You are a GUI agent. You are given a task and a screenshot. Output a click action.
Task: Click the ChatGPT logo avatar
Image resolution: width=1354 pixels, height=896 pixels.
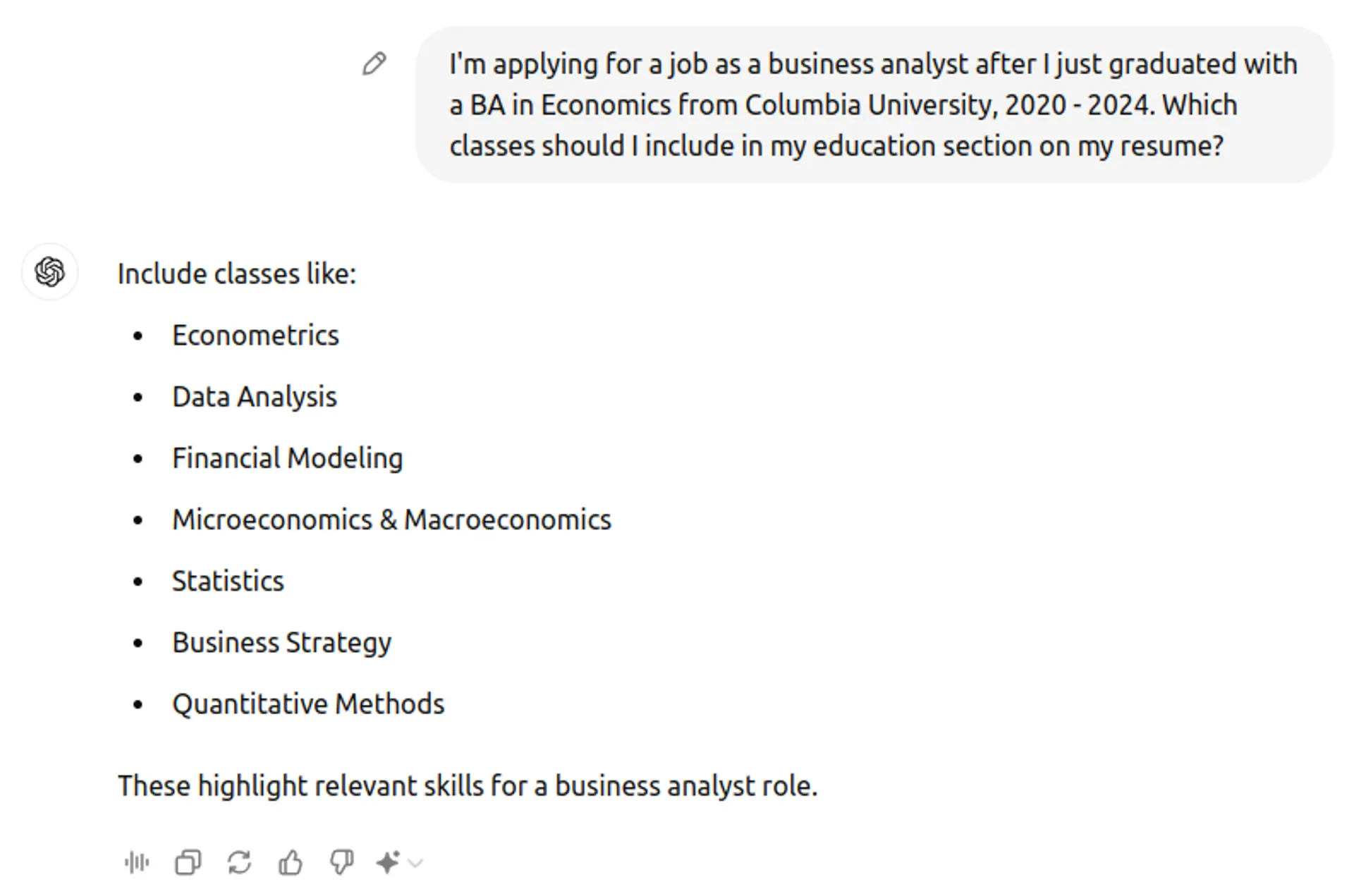click(49, 272)
